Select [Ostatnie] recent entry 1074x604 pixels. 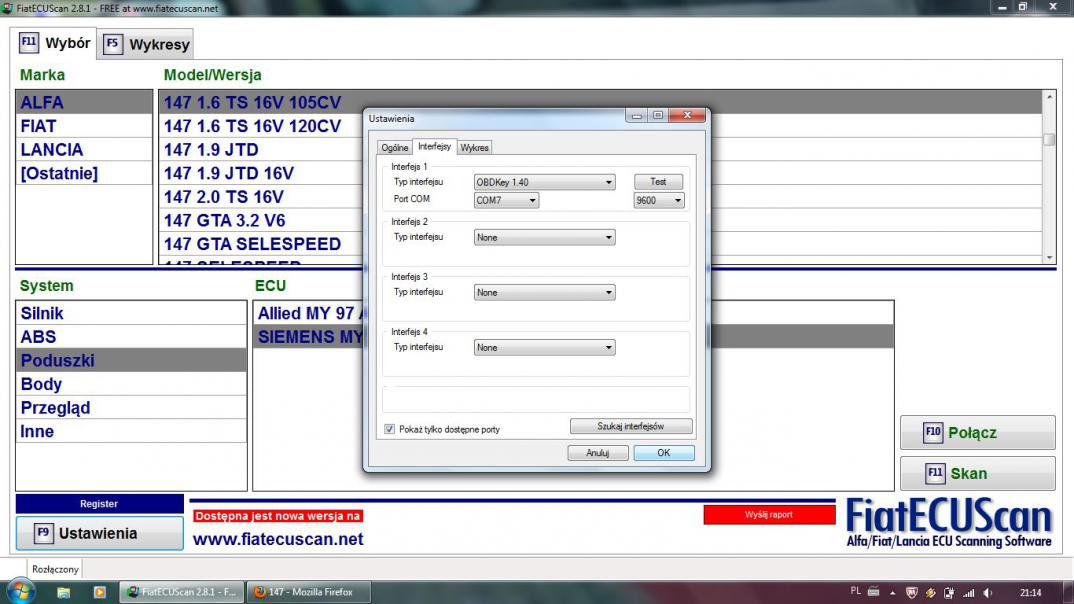tap(84, 173)
